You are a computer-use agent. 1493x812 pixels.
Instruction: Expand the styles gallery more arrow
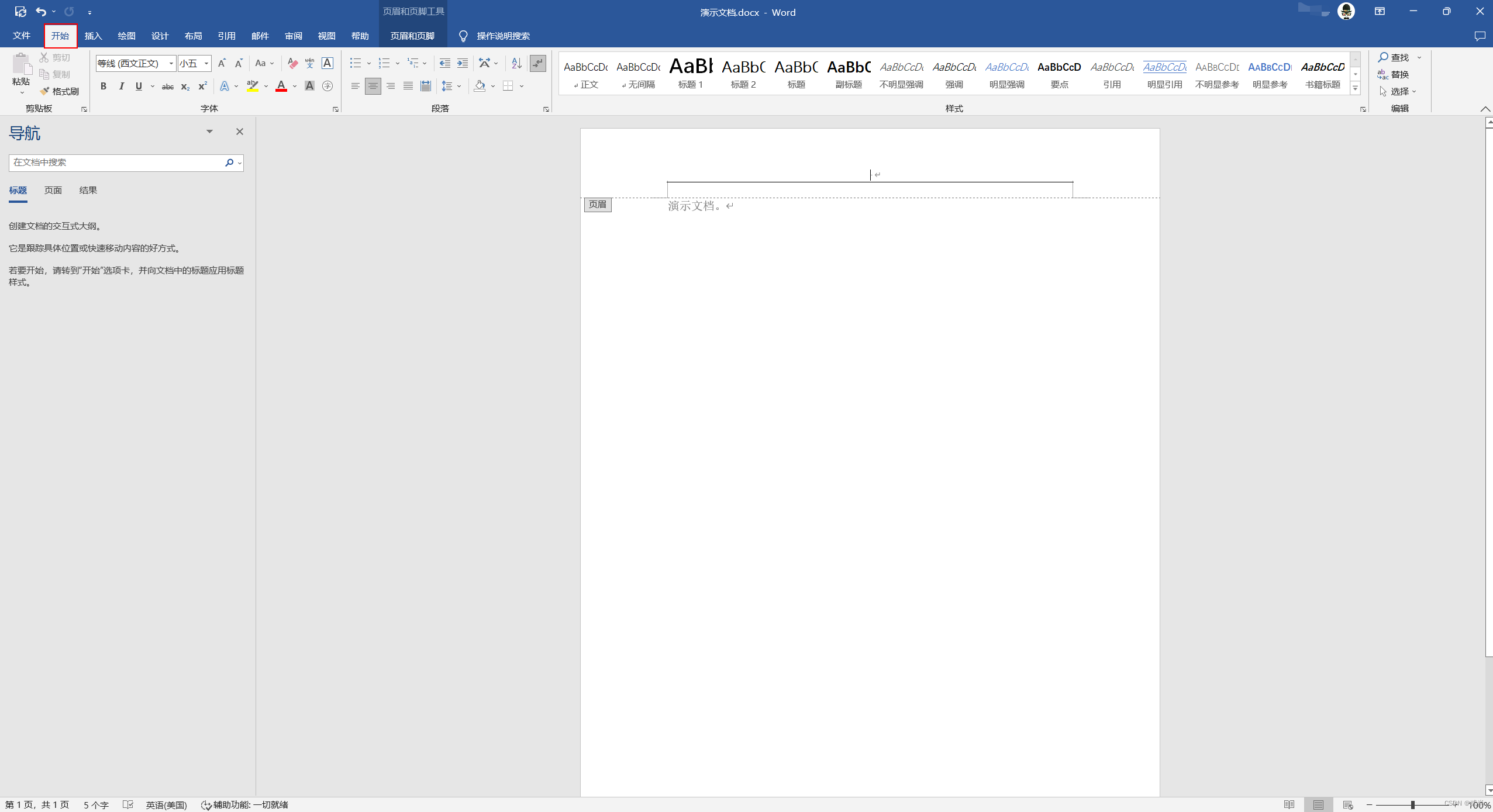click(1355, 88)
